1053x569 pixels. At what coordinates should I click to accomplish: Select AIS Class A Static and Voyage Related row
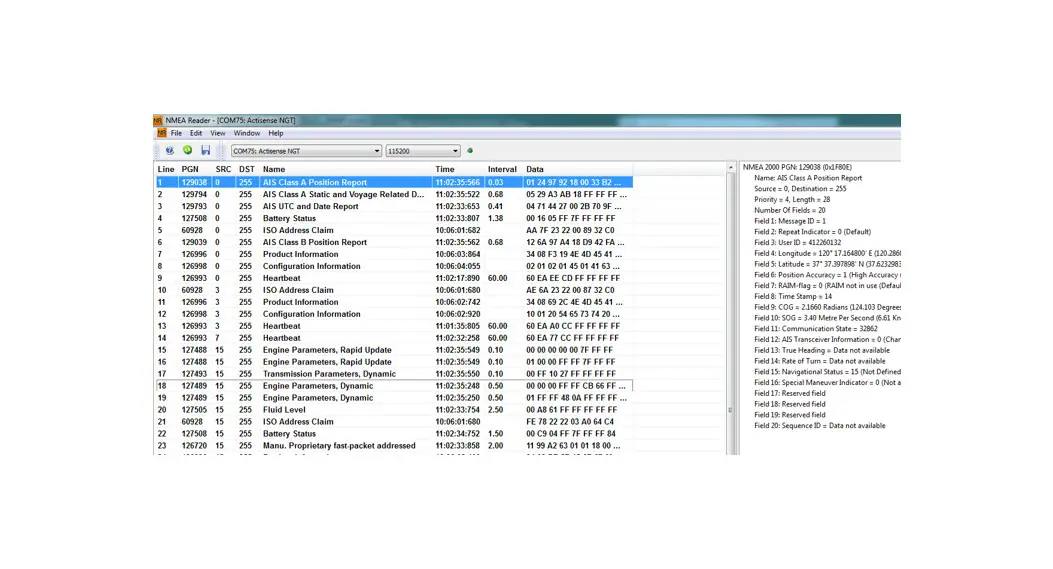(394, 194)
